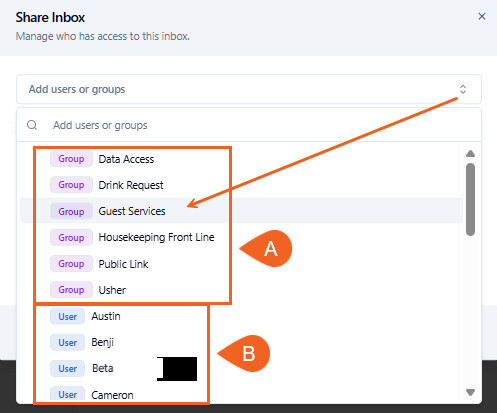This screenshot has width=497, height=413.
Task: Click the Group badge beside Usher
Action: point(71,290)
